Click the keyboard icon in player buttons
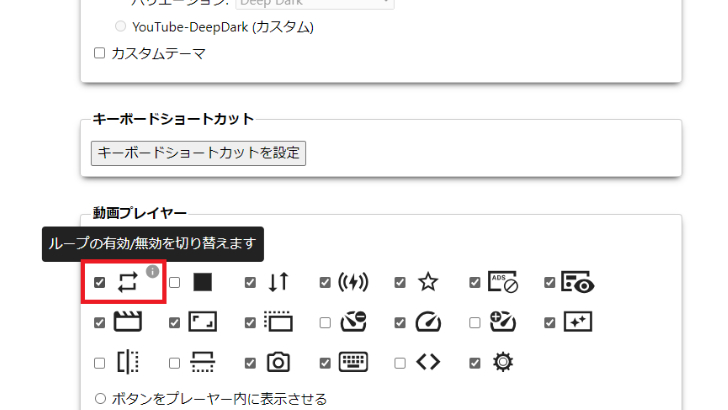728x410 pixels. 353,362
